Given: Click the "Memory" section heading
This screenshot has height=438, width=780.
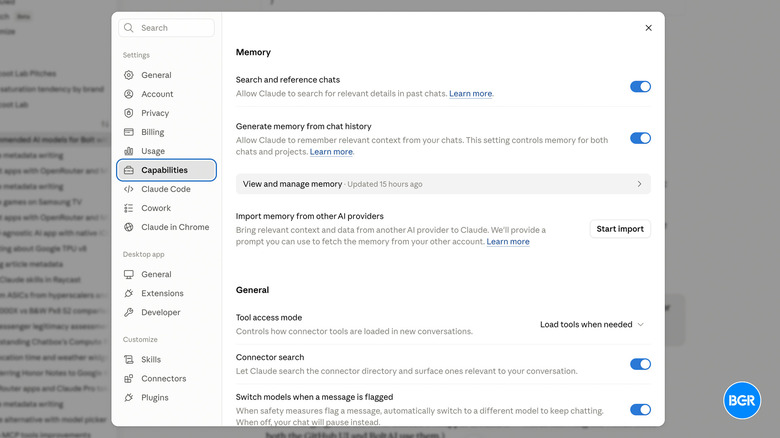Looking at the screenshot, I should click(x=253, y=52).
